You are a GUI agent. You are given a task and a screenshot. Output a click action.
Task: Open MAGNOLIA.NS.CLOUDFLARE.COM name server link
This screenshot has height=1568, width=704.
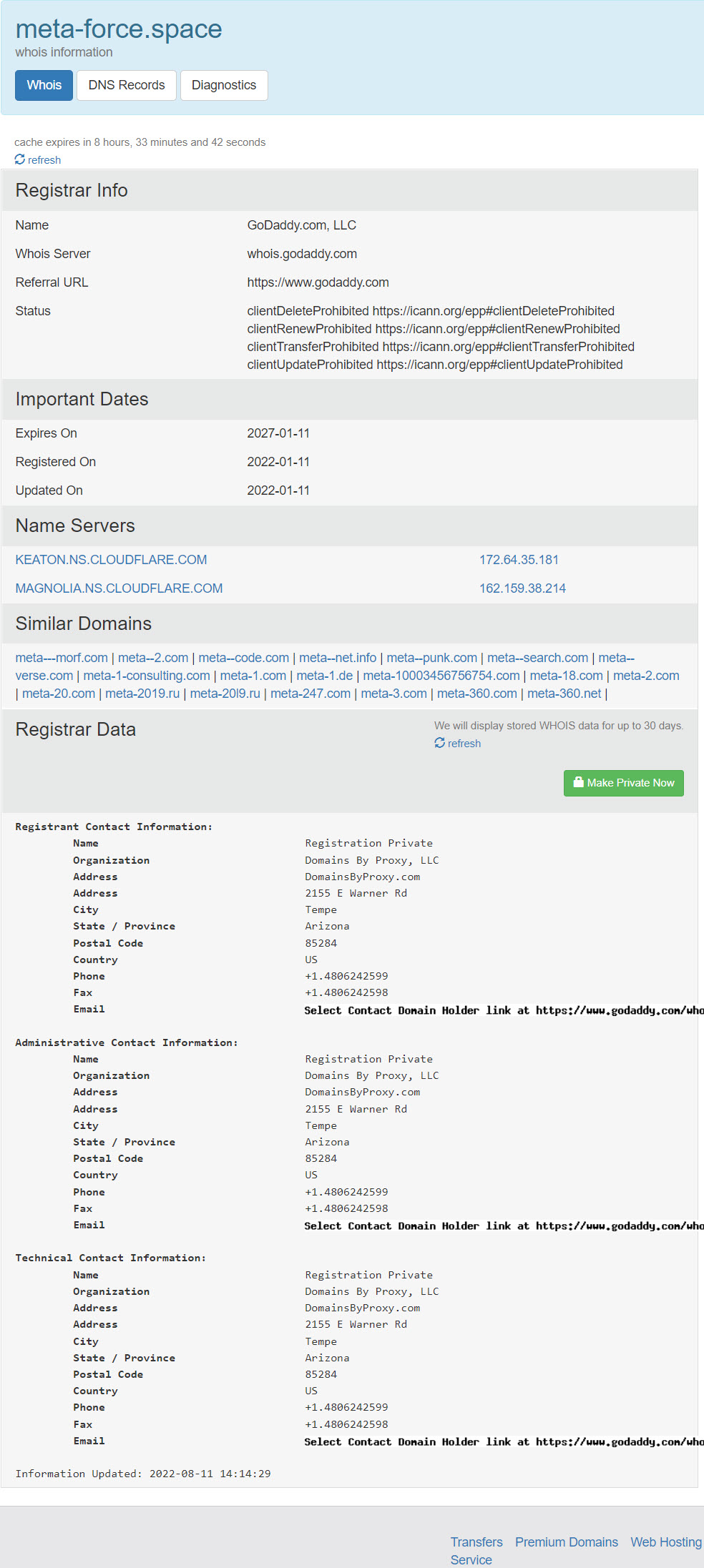pos(119,588)
